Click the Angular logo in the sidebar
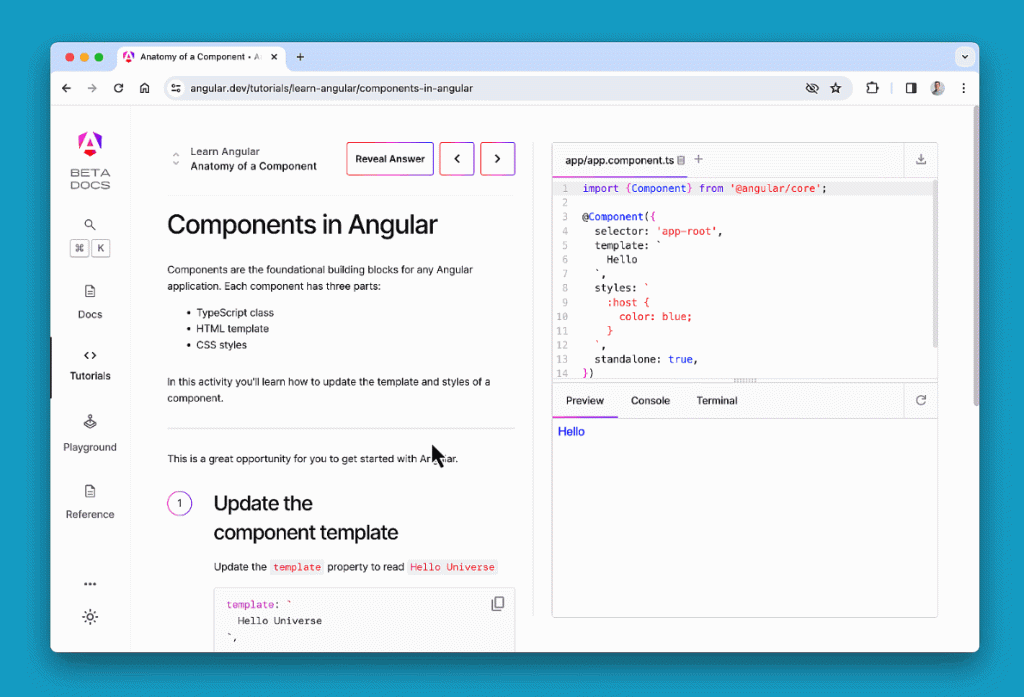 pos(90,143)
